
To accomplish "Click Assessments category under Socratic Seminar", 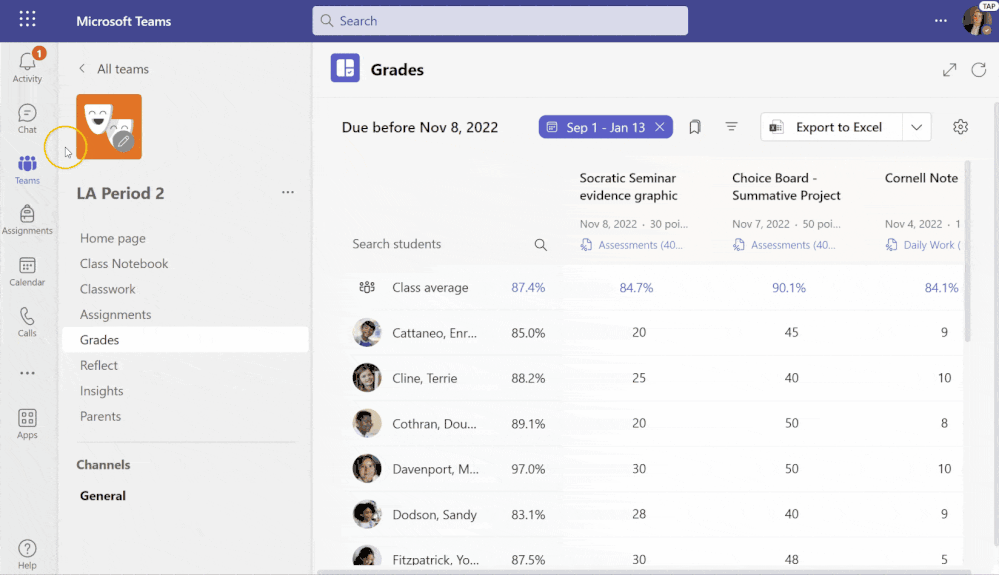I will [632, 245].
